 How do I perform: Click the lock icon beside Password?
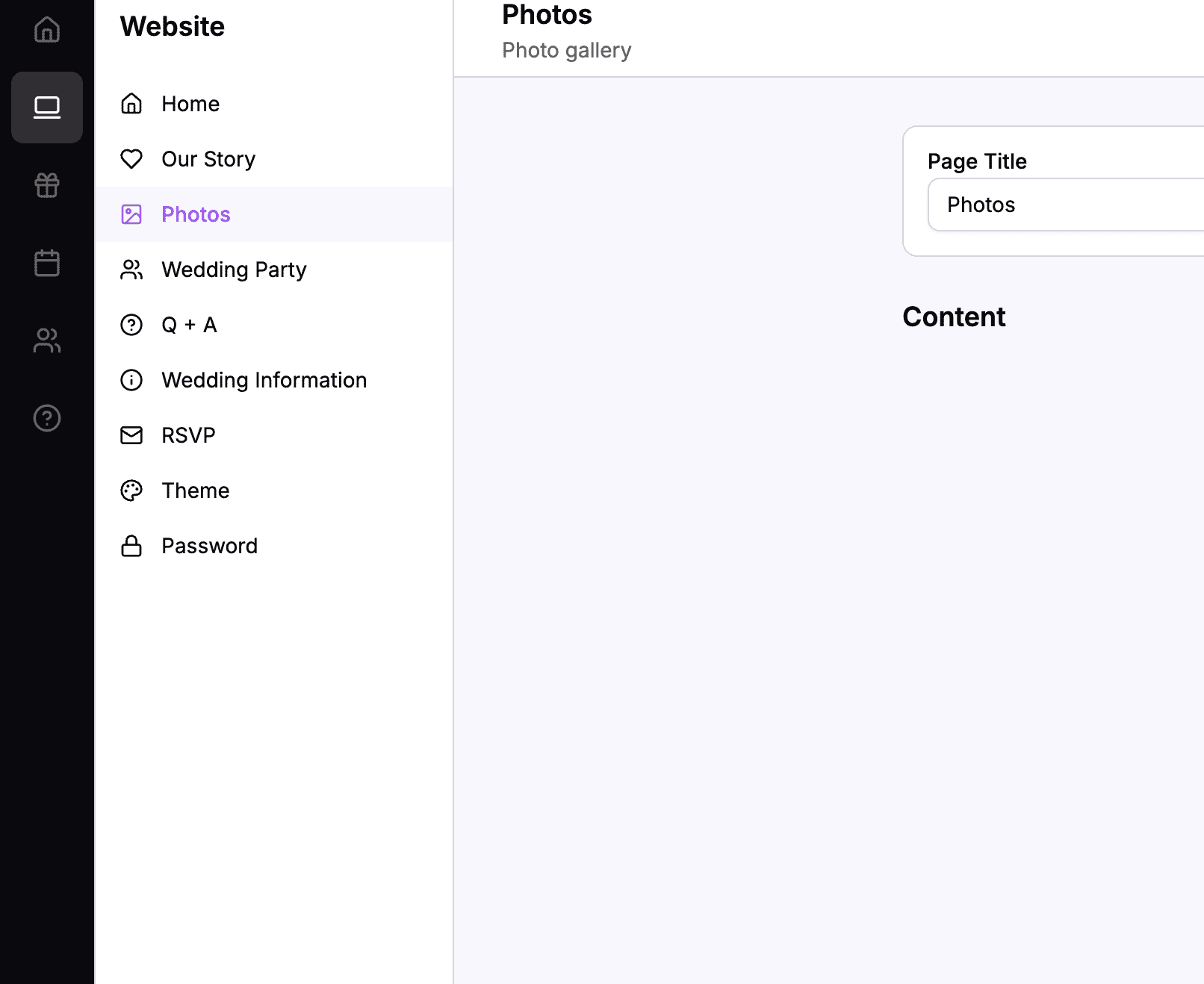click(131, 546)
